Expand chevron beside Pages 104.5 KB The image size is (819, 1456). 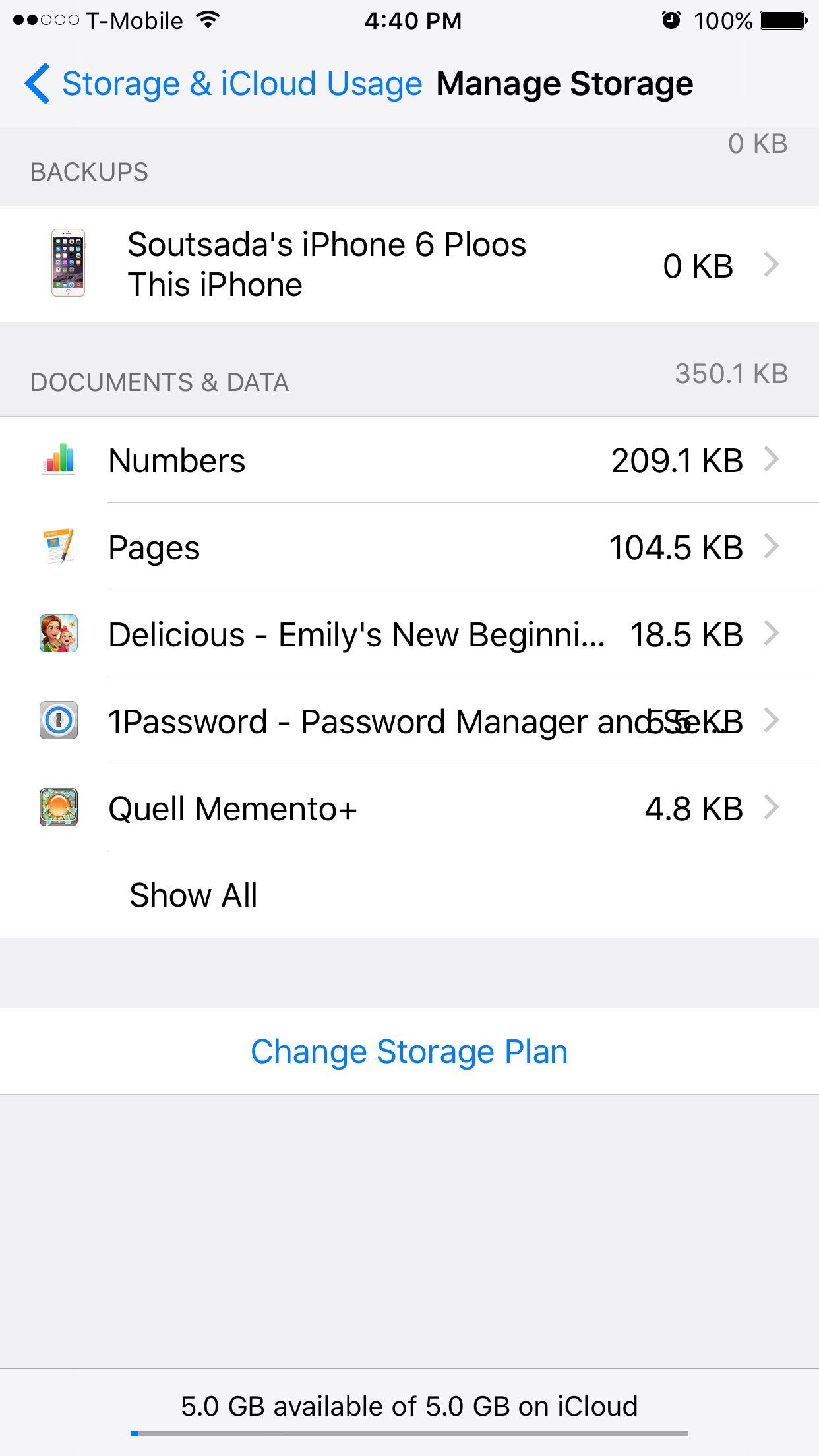tap(771, 547)
